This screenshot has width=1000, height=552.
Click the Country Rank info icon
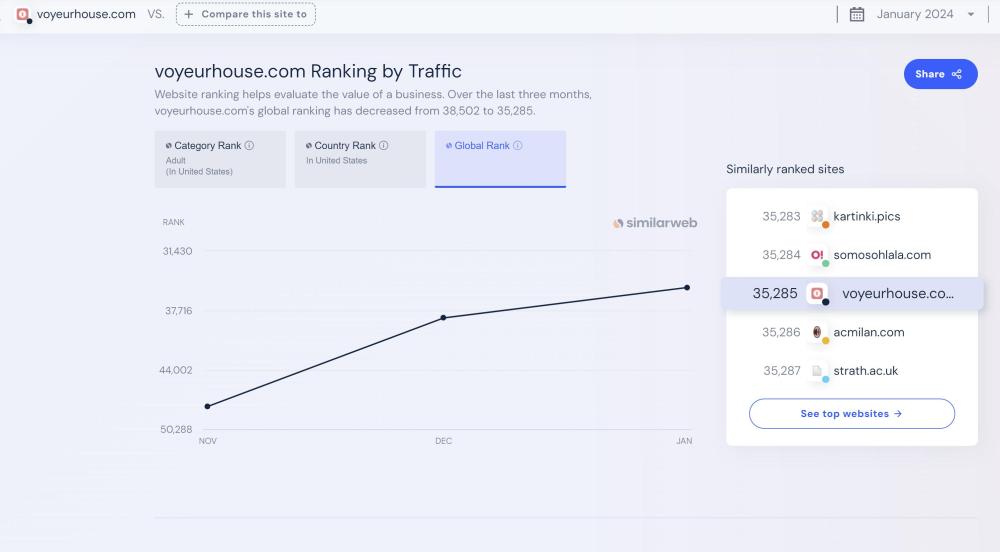pos(384,146)
